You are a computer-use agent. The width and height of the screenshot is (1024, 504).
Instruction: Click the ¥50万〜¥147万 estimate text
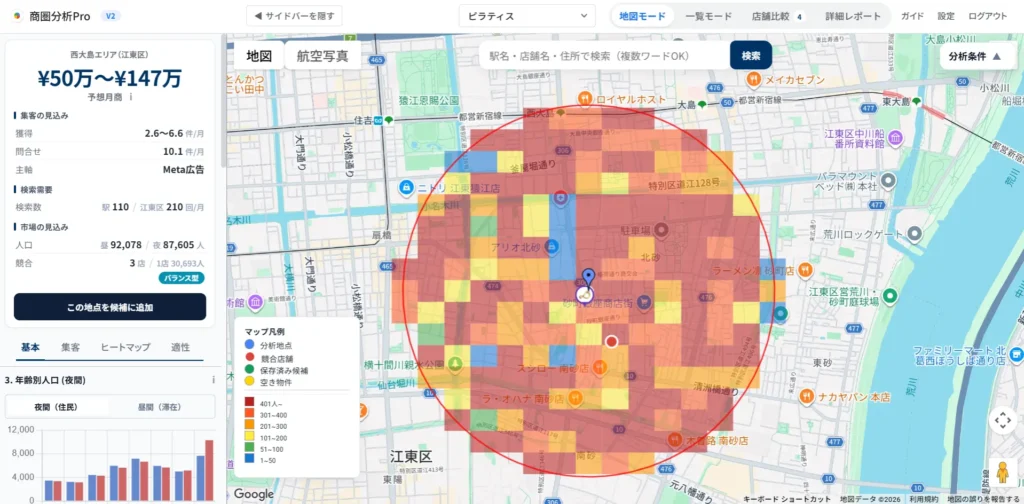pyautogui.click(x=110, y=78)
